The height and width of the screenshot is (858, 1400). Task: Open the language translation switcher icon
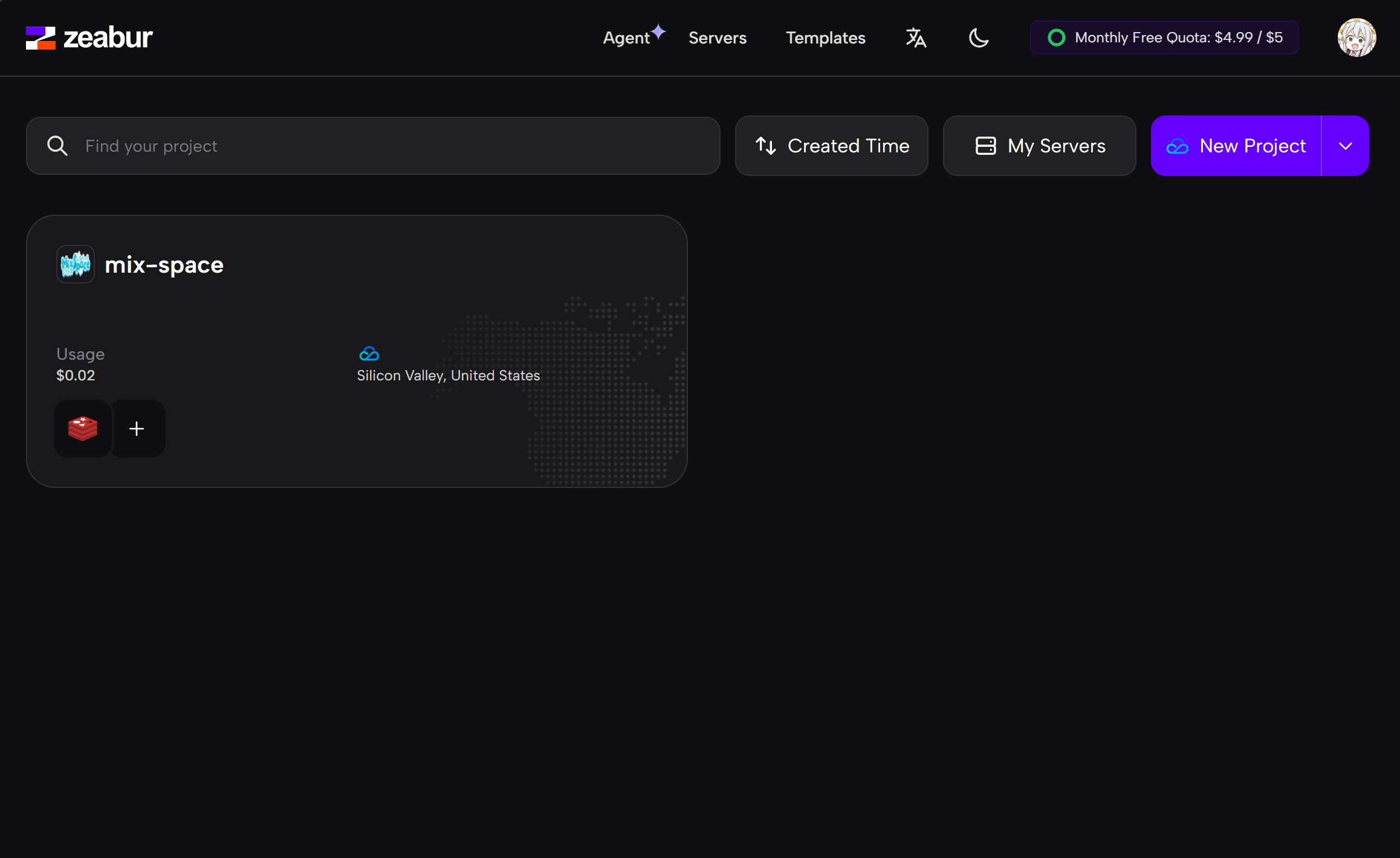[916, 37]
